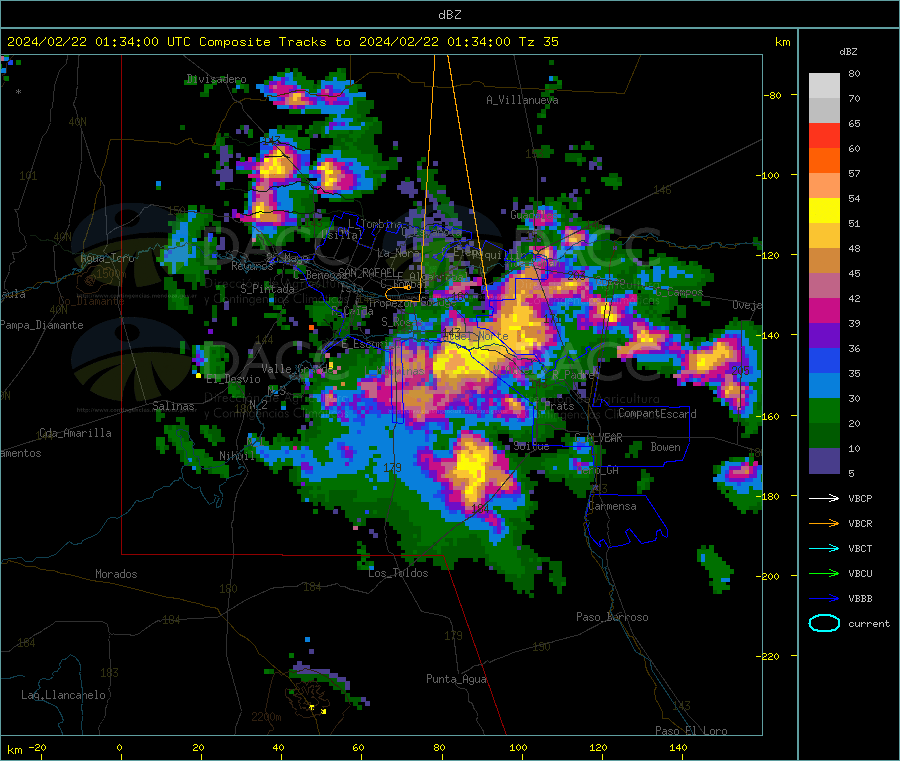Click the 'Cda_Amarilla' place label
This screenshot has width=900, height=761.
coord(75,433)
